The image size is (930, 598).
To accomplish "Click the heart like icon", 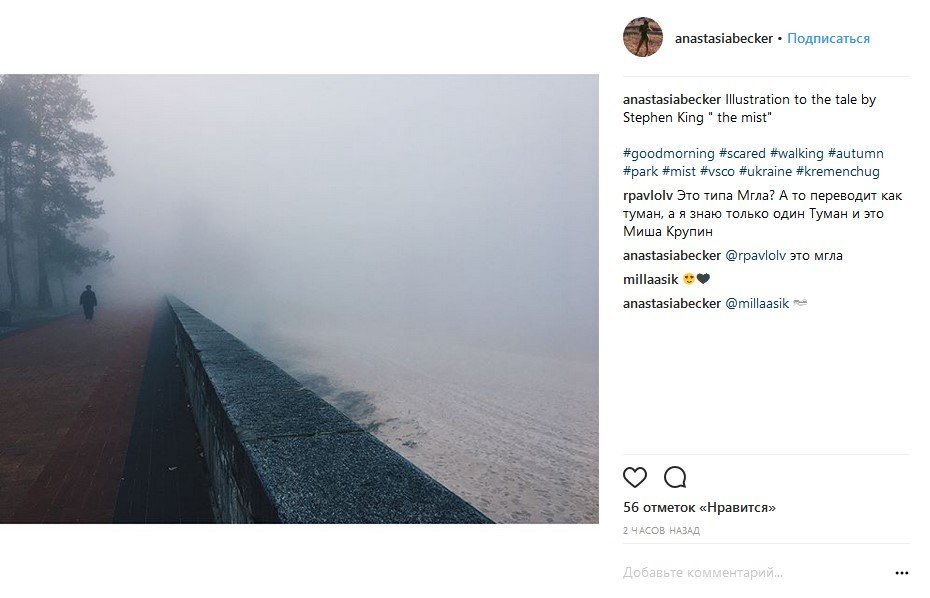I will (635, 477).
